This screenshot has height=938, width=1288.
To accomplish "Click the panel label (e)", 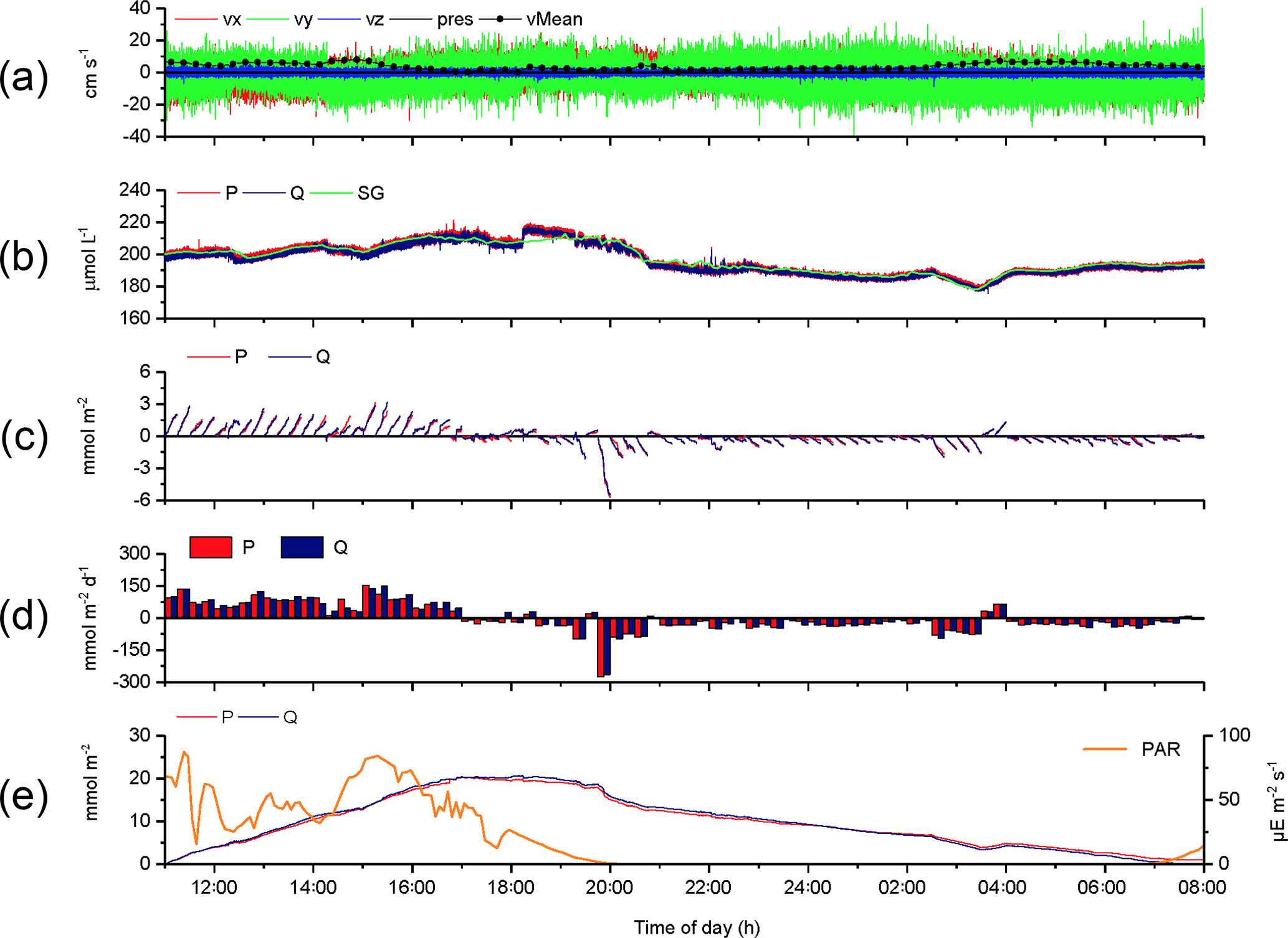I will 24,798.
